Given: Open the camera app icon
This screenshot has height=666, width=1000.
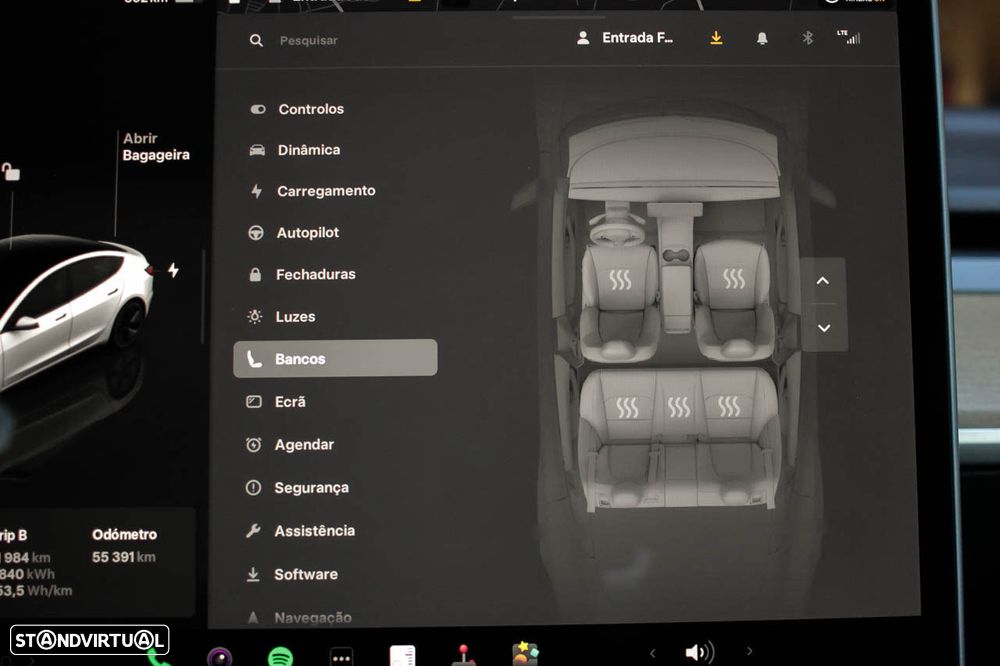Looking at the screenshot, I should (x=220, y=657).
